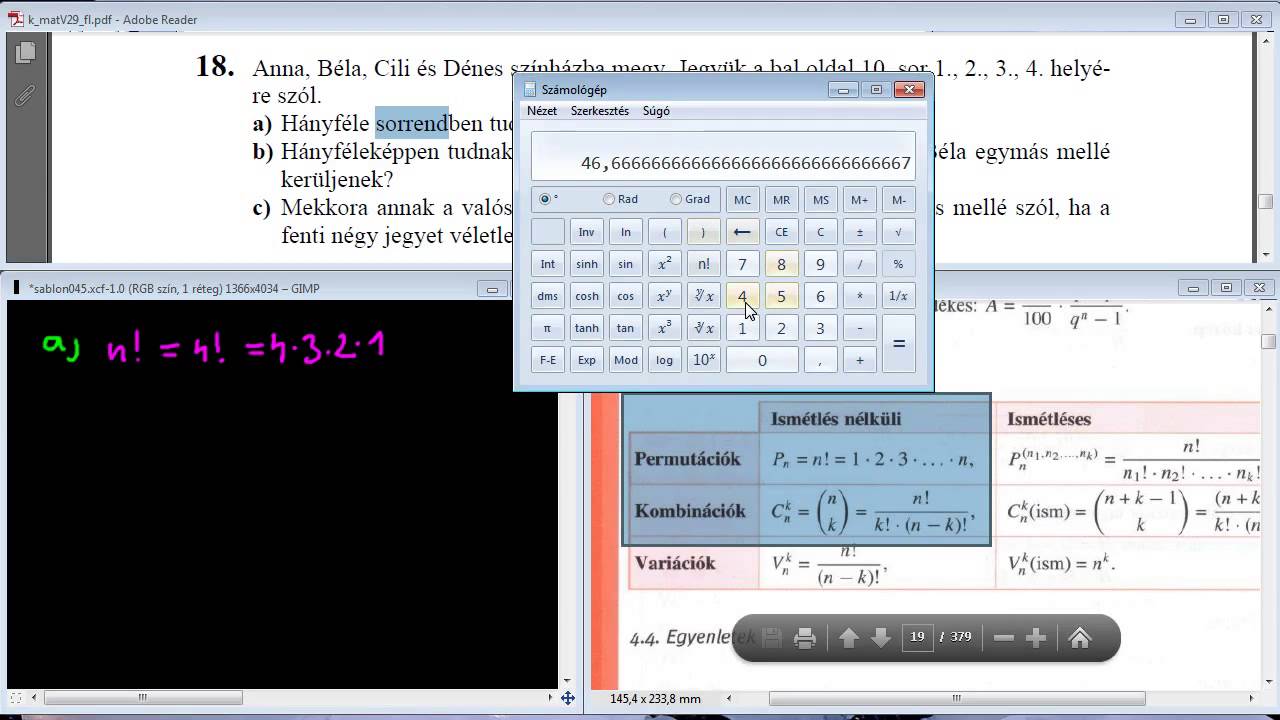This screenshot has height=720, width=1280.
Task: Toggle the F-E scientific notation key
Action: click(547, 360)
